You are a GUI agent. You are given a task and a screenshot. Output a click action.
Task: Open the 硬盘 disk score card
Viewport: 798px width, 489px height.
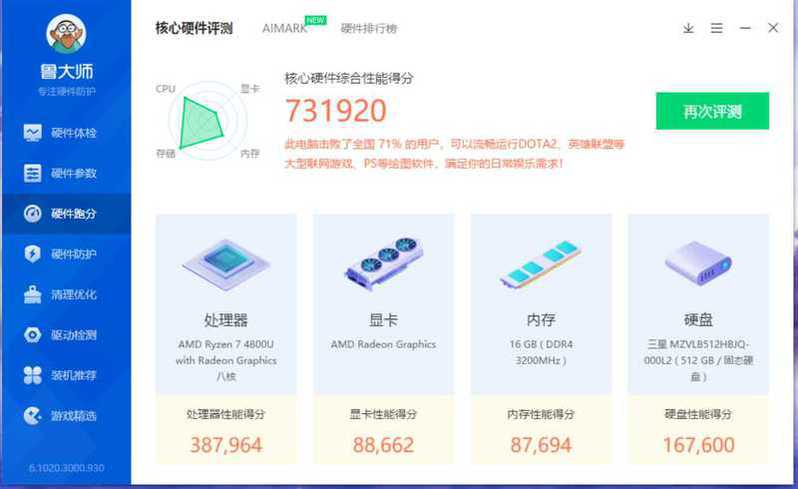click(698, 339)
